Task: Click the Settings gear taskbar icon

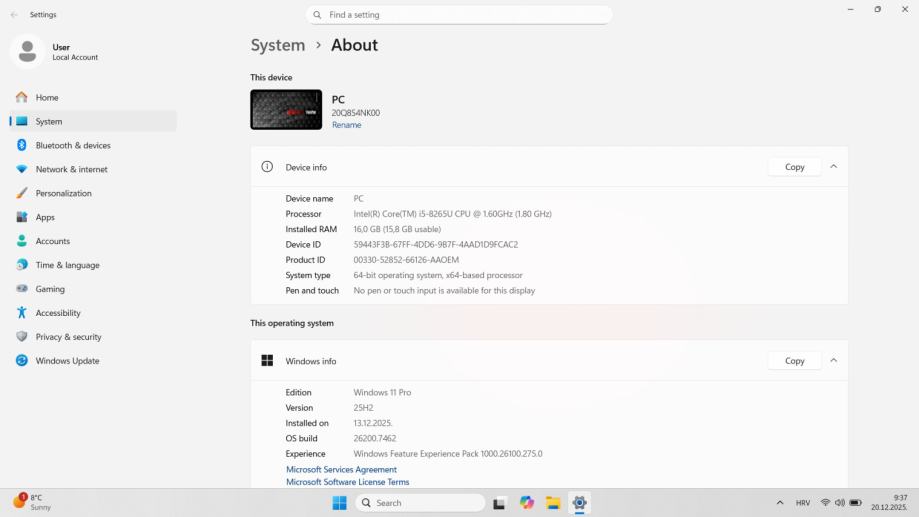Action: point(580,503)
